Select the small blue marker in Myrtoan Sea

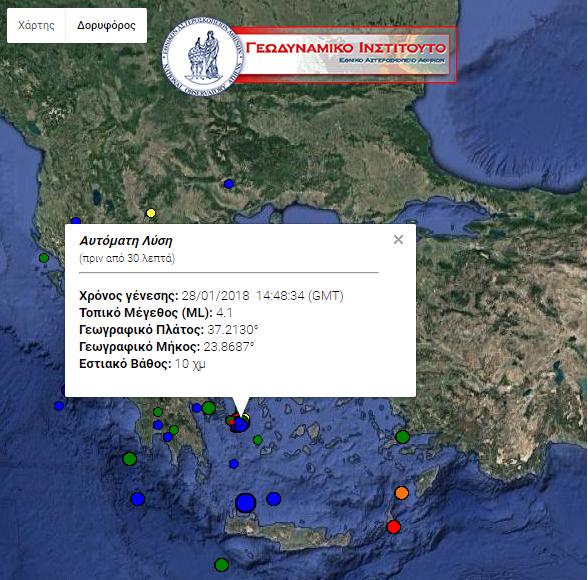point(234,464)
